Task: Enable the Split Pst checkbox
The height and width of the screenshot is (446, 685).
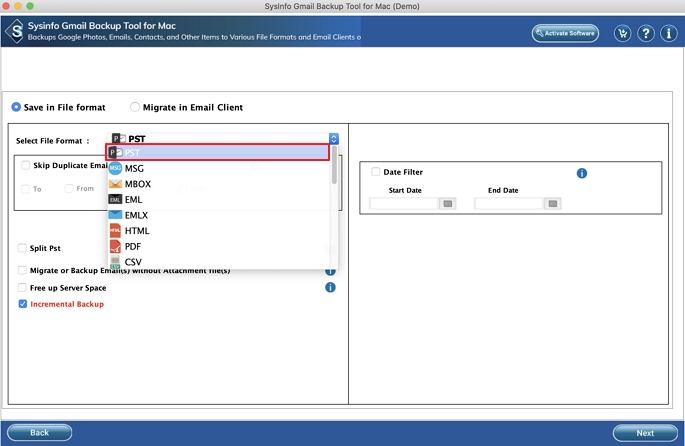Action: [x=23, y=248]
